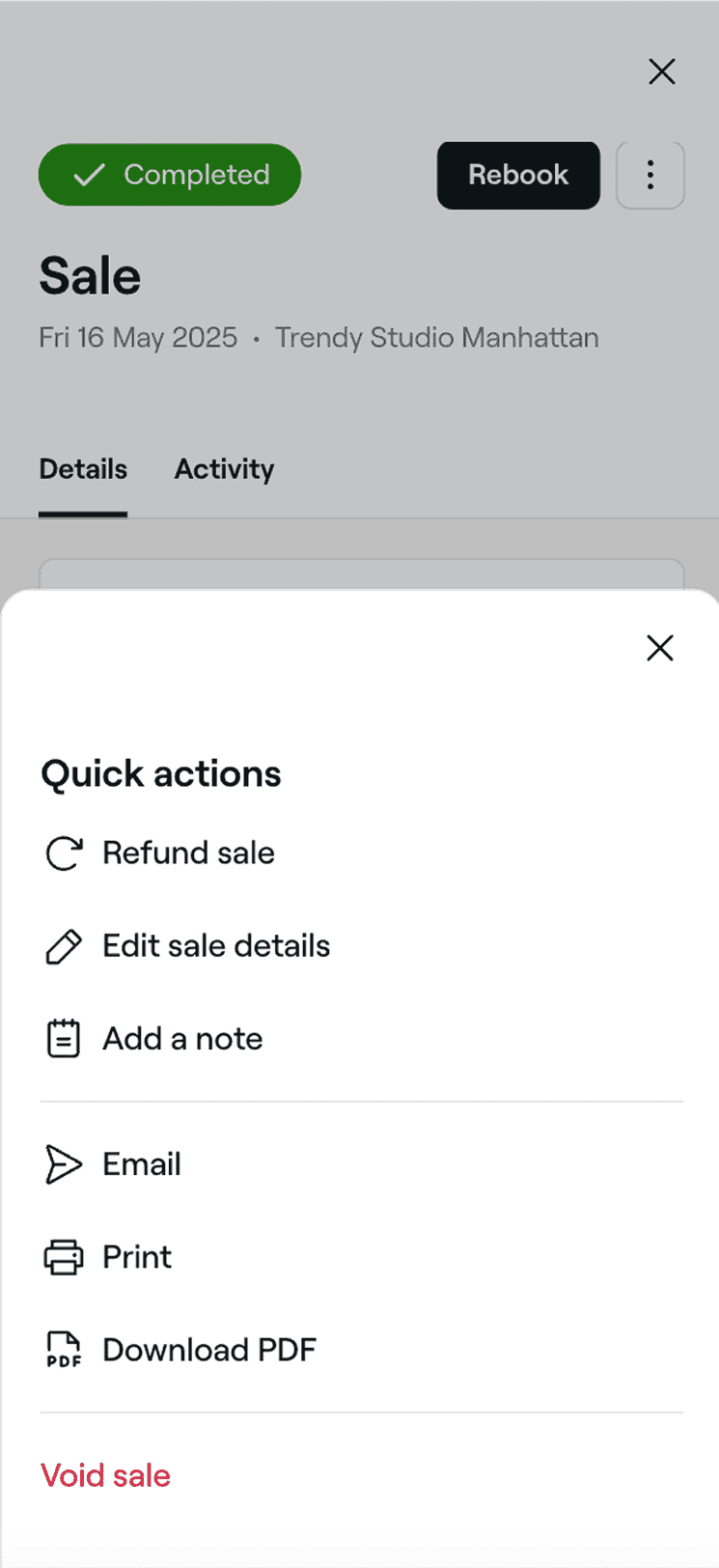Select the Details tab
This screenshot has height=1568, width=719.
pos(83,469)
